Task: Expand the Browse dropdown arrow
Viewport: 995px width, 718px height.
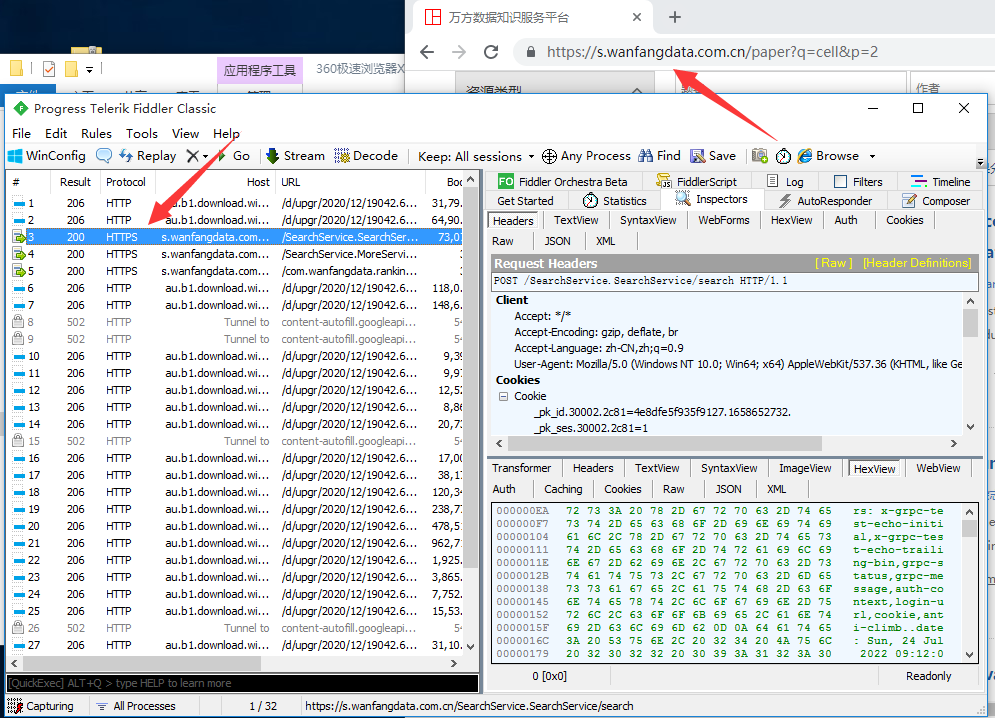Action: click(873, 156)
